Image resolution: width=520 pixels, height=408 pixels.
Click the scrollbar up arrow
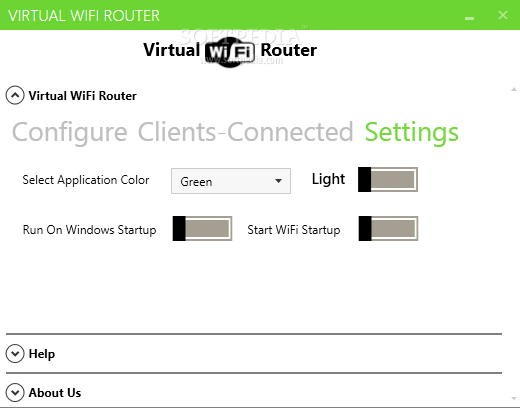coord(514,89)
